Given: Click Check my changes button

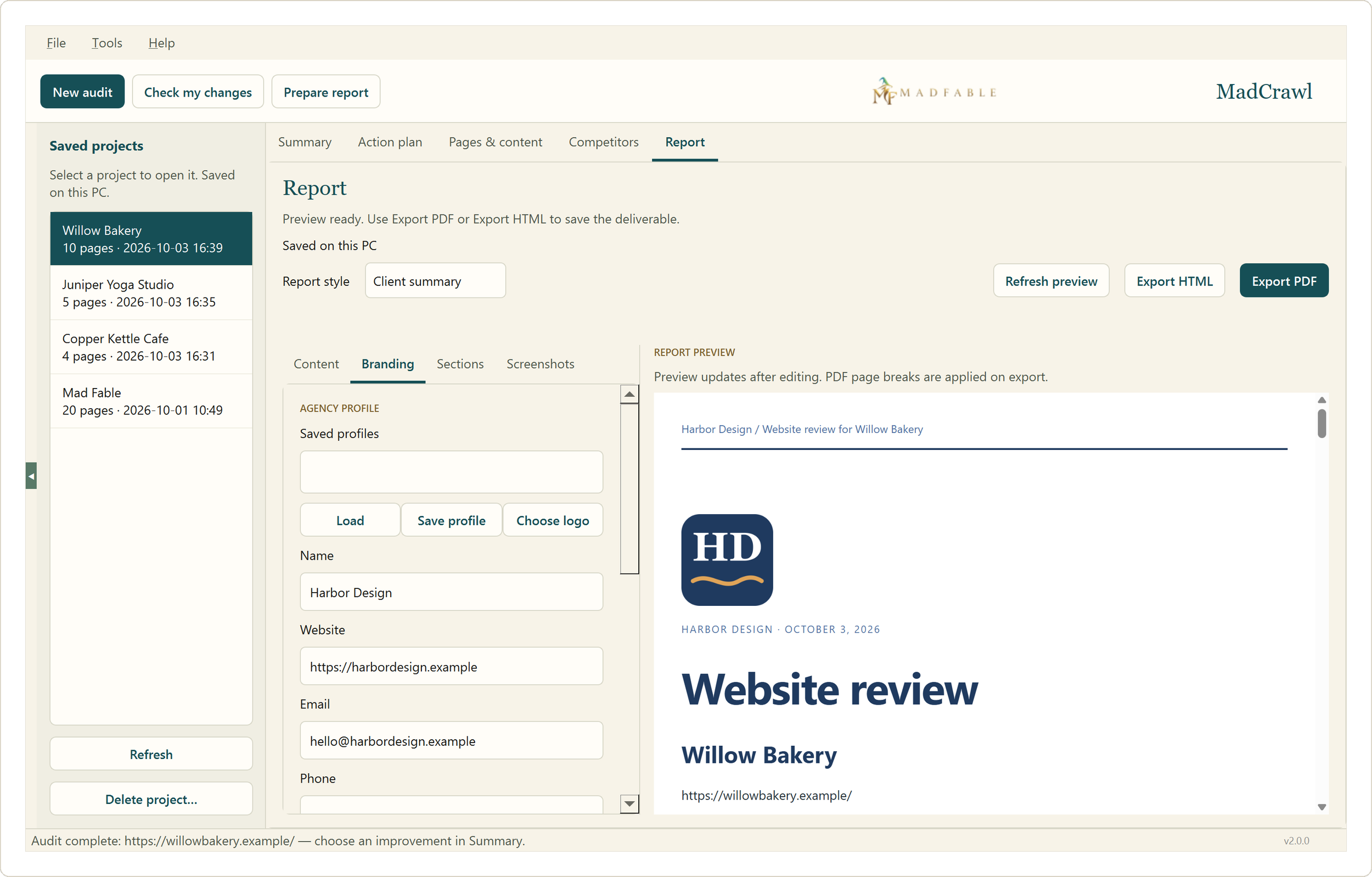Looking at the screenshot, I should (x=198, y=92).
